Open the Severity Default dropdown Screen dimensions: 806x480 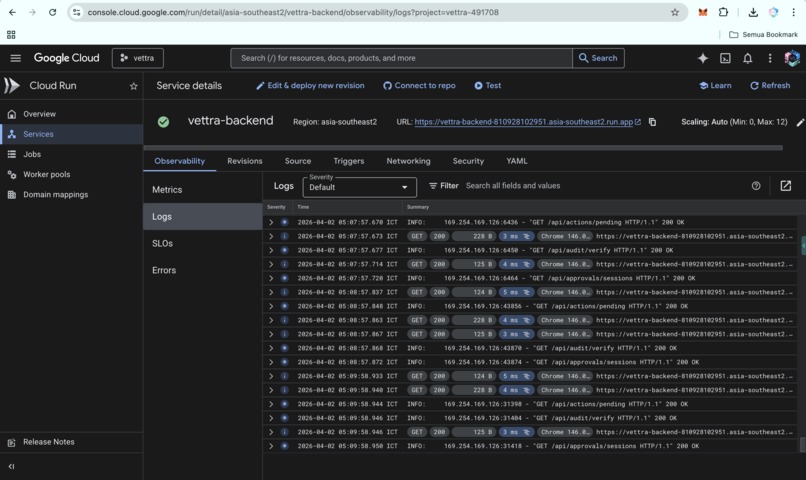click(359, 187)
